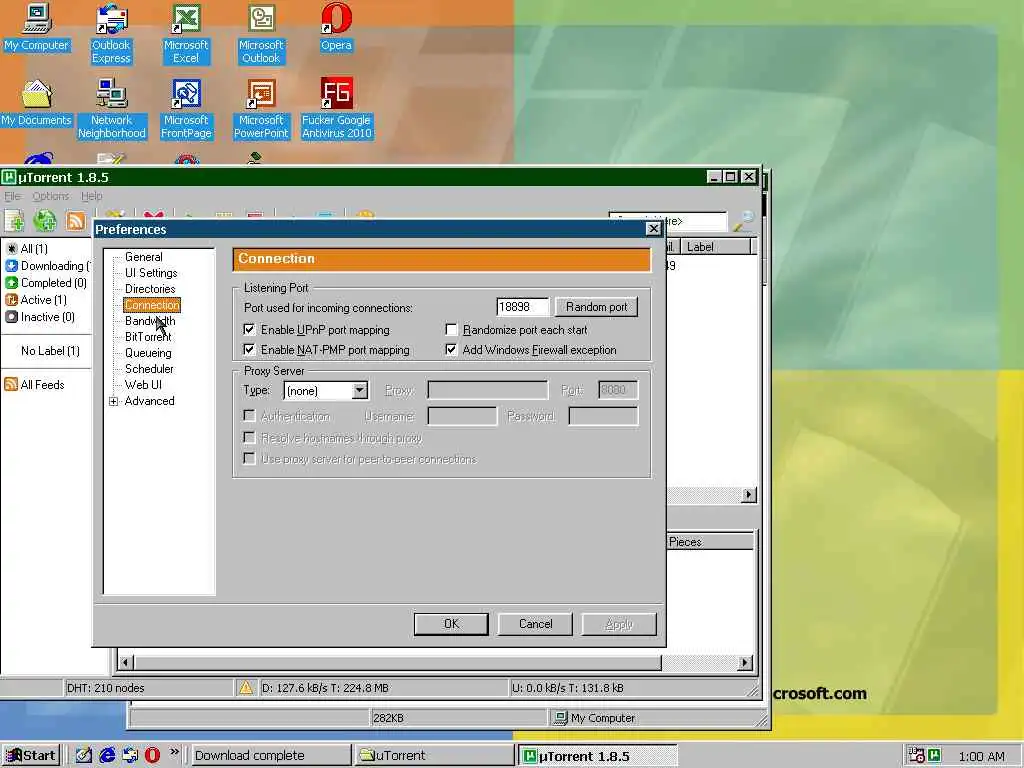Select UI Settings in preferences tree
This screenshot has height=768, width=1024.
tap(151, 273)
